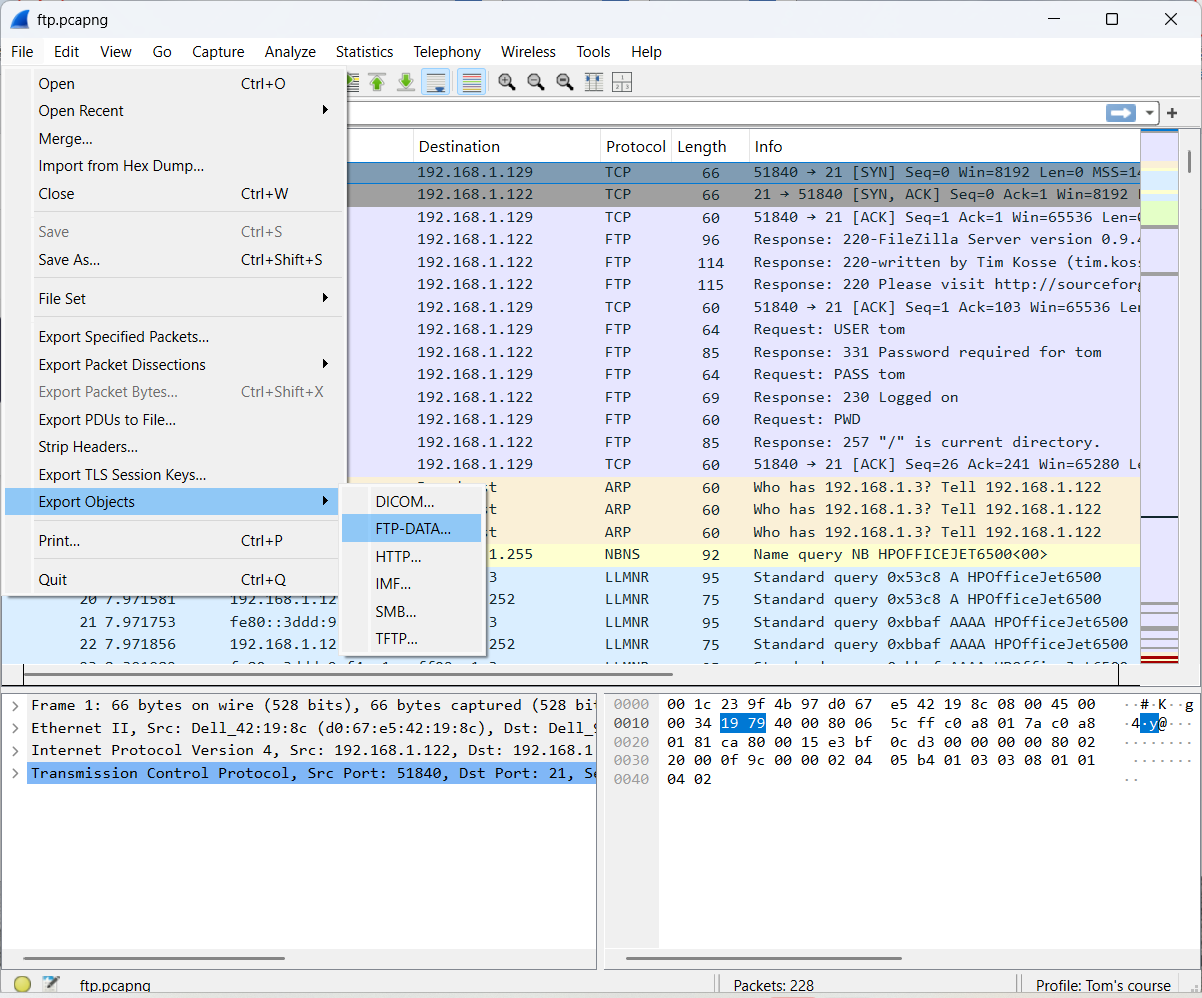Click the go to last packet icon

point(406,82)
